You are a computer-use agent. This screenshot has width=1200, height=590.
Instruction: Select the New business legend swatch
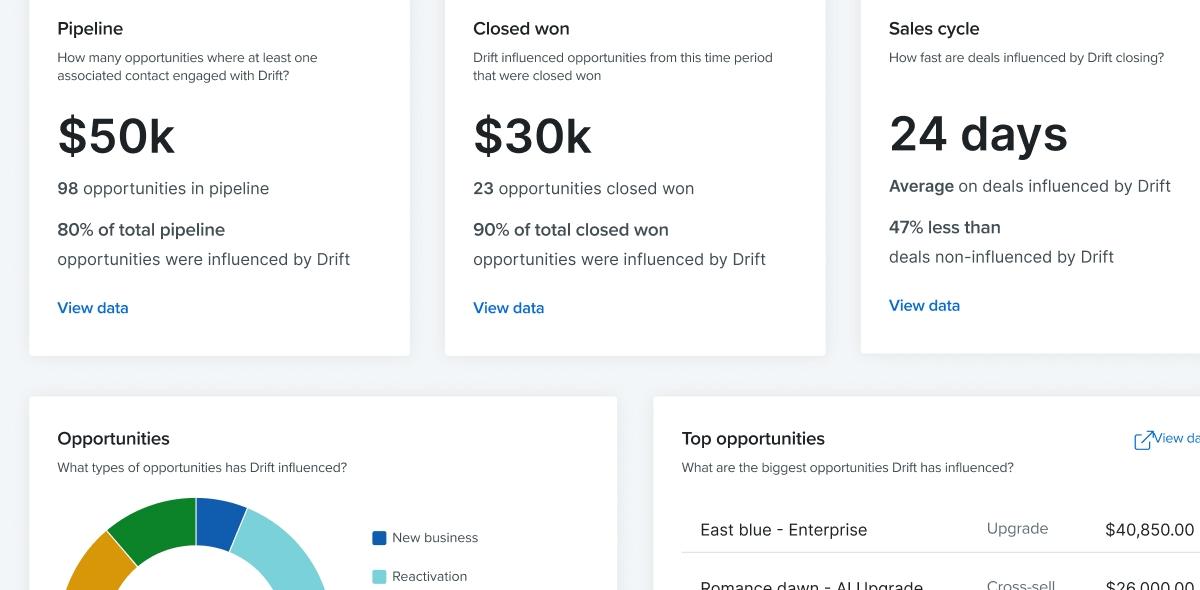tap(379, 538)
